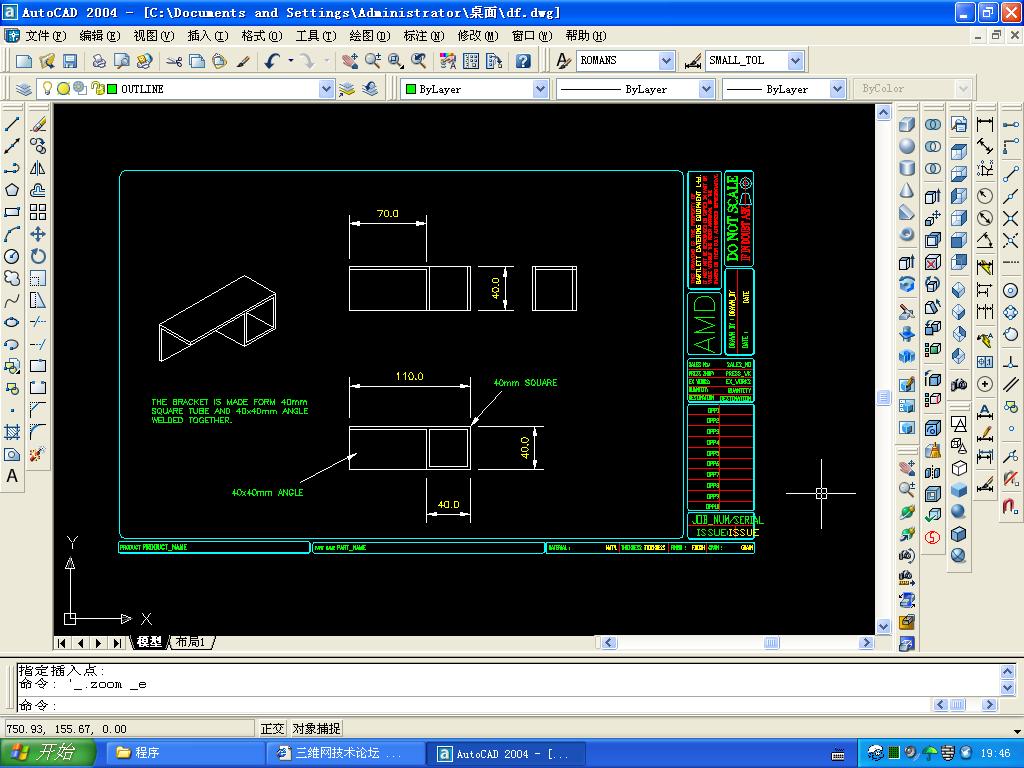The image size is (1024, 768).
Task: Select the Sphere solids tool
Action: coord(906,146)
